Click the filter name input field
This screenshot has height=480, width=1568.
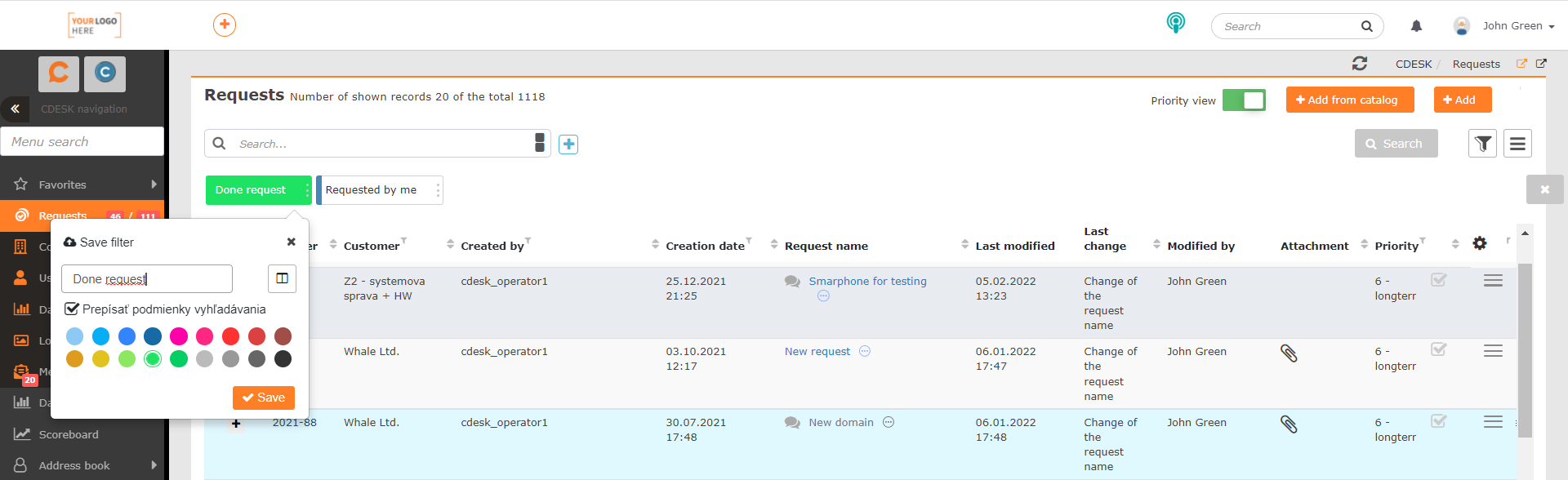pyautogui.click(x=147, y=278)
